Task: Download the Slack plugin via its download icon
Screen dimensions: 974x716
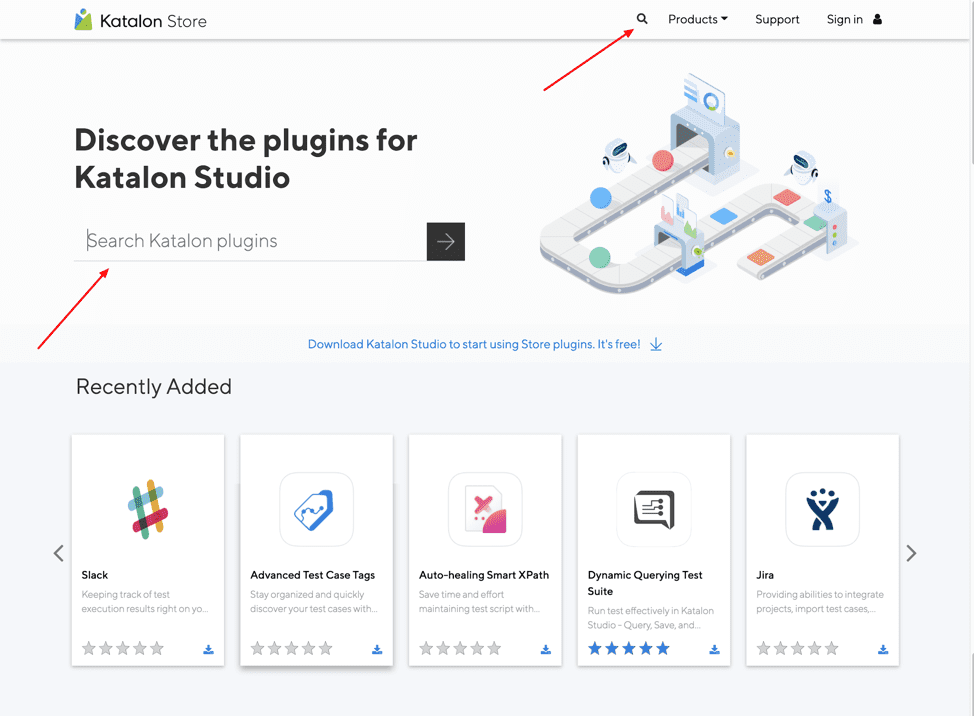Action: tap(208, 650)
